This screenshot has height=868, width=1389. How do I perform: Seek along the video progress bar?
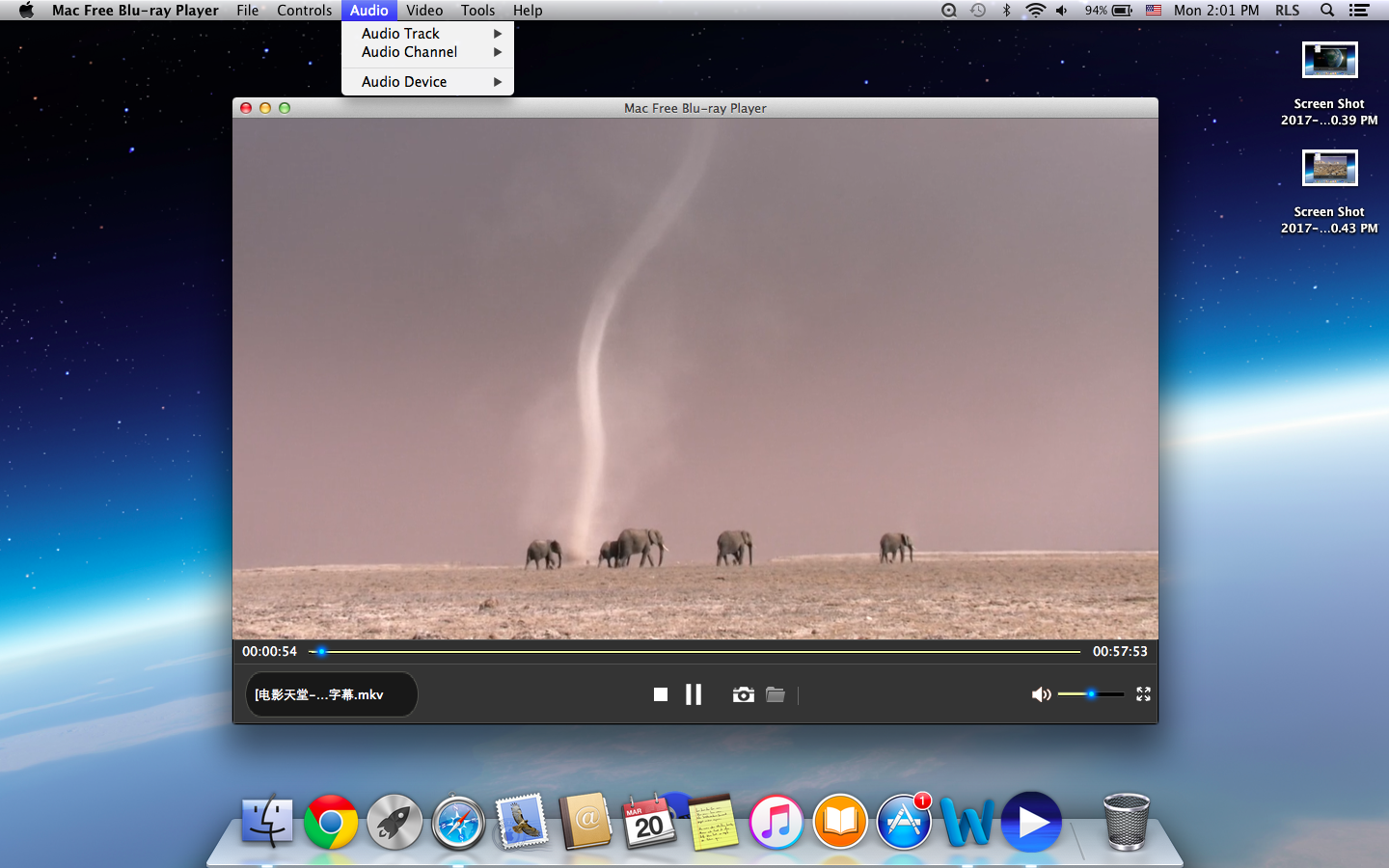(694, 652)
